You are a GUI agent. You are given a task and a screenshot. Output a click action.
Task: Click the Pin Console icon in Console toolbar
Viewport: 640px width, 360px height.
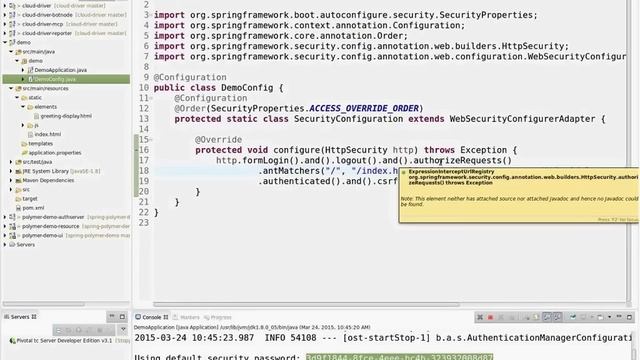(573, 317)
